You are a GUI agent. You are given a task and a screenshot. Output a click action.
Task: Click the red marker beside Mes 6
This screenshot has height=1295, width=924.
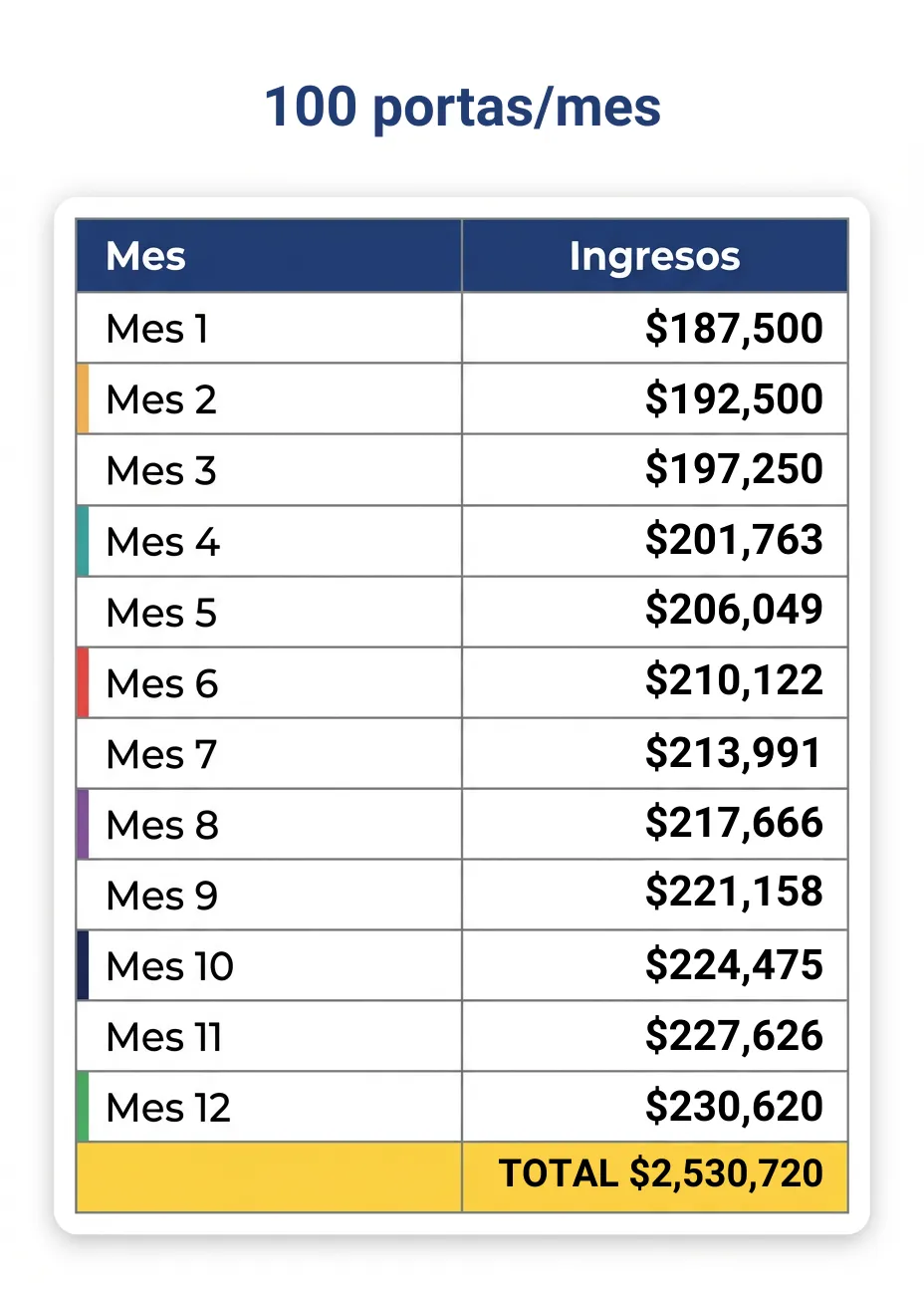coord(83,682)
